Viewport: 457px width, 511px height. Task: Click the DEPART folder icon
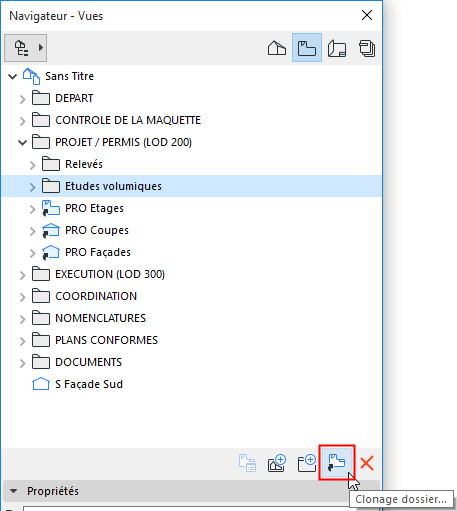(x=41, y=98)
